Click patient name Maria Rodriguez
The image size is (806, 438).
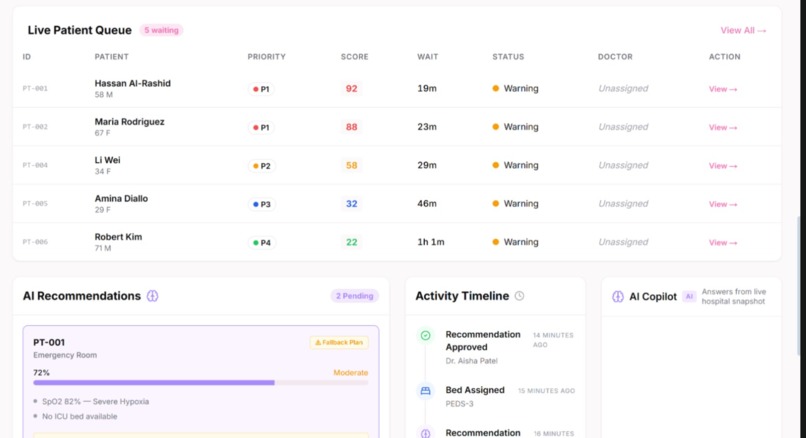pyautogui.click(x=130, y=122)
